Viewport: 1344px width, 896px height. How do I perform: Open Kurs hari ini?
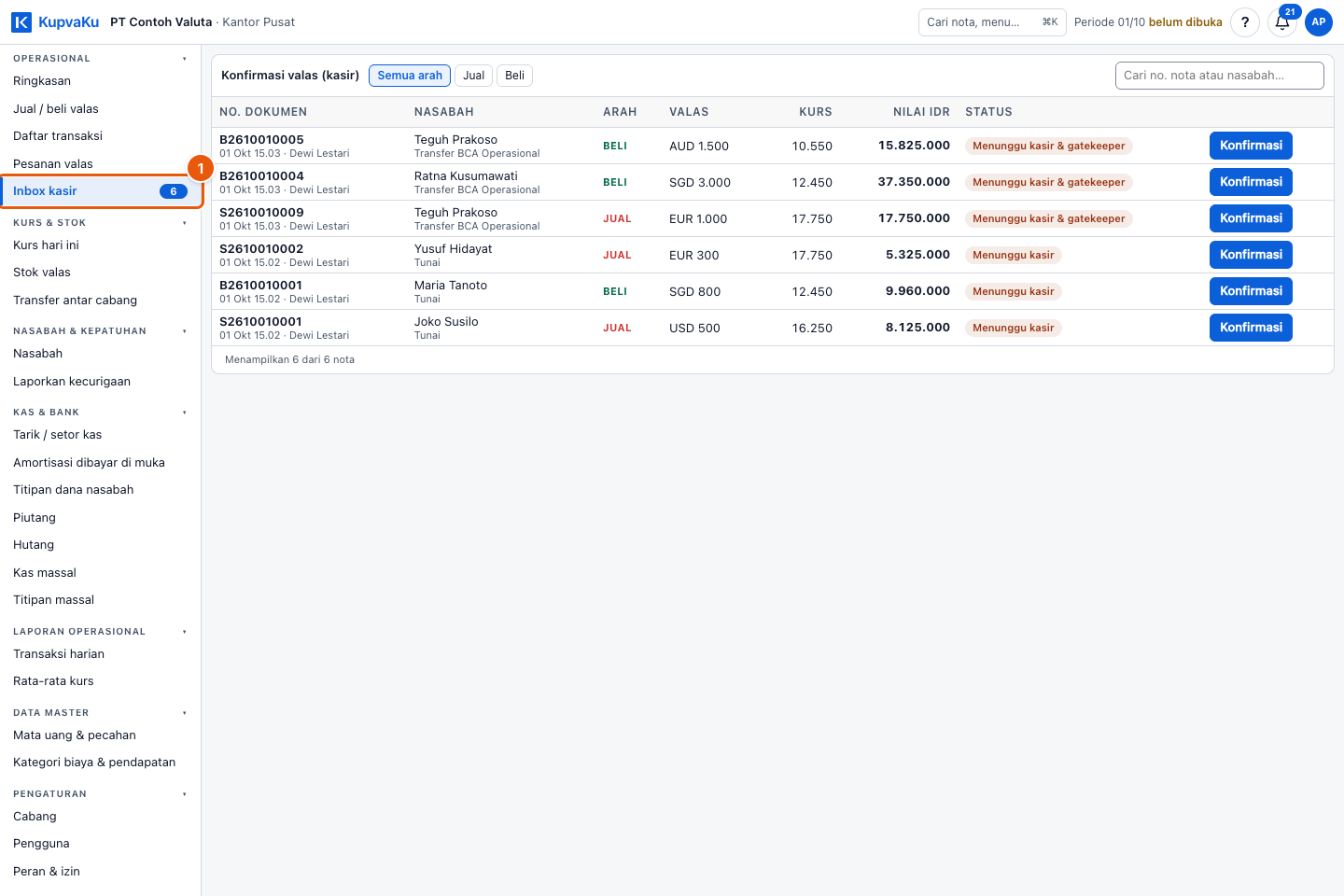tap(100, 245)
